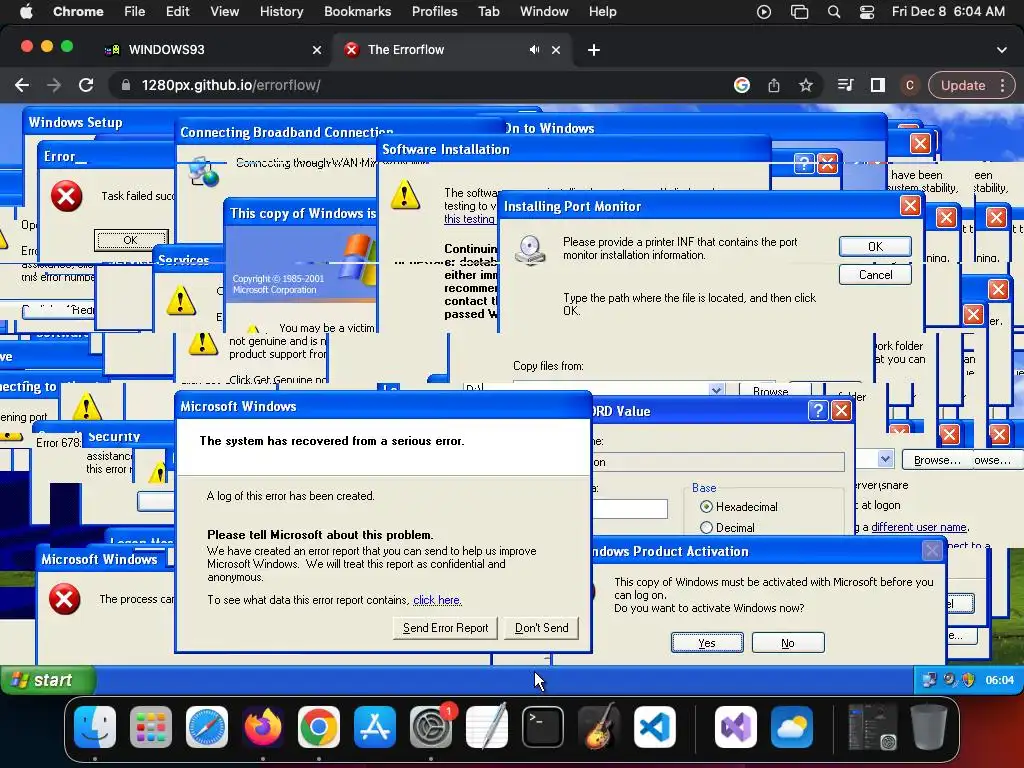Click this testing link in Software Installation
Screen dimensions: 1024x768
(x=469, y=219)
